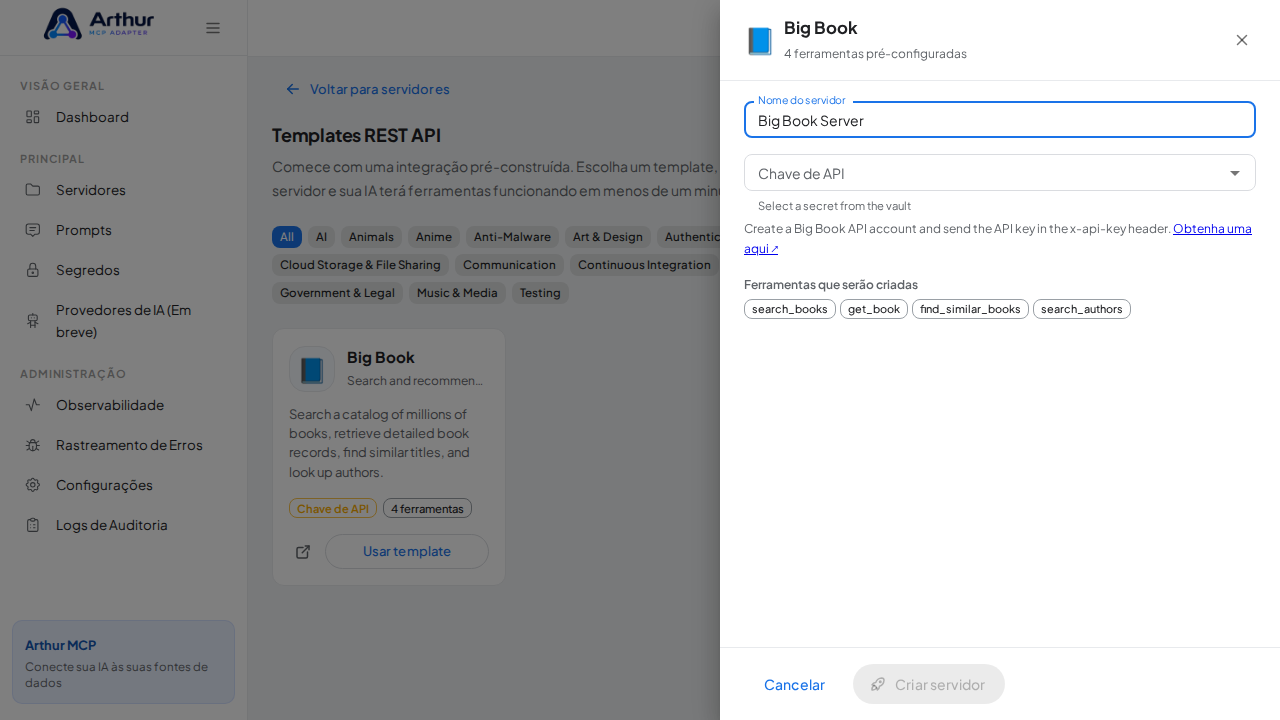Click the Criar servidor button

929,684
